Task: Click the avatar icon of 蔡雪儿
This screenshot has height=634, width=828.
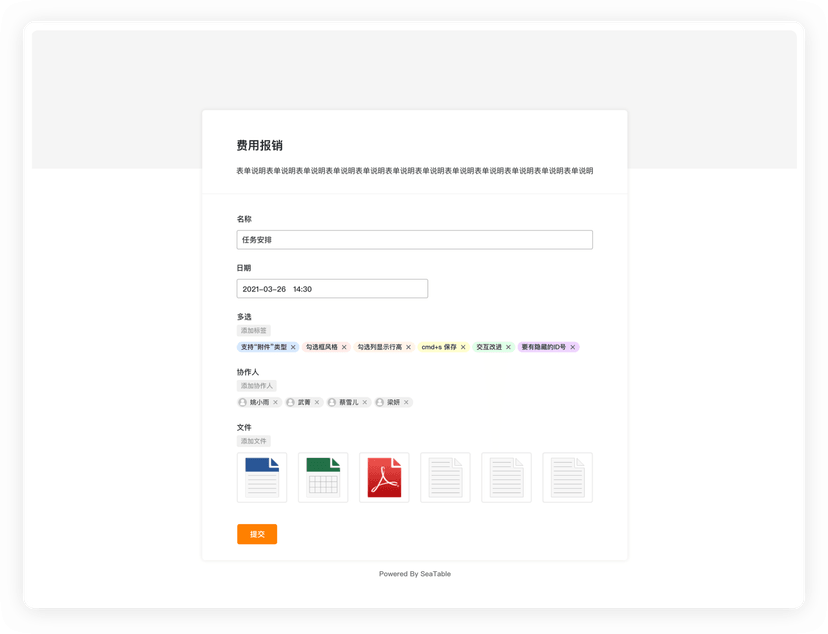Action: point(332,402)
